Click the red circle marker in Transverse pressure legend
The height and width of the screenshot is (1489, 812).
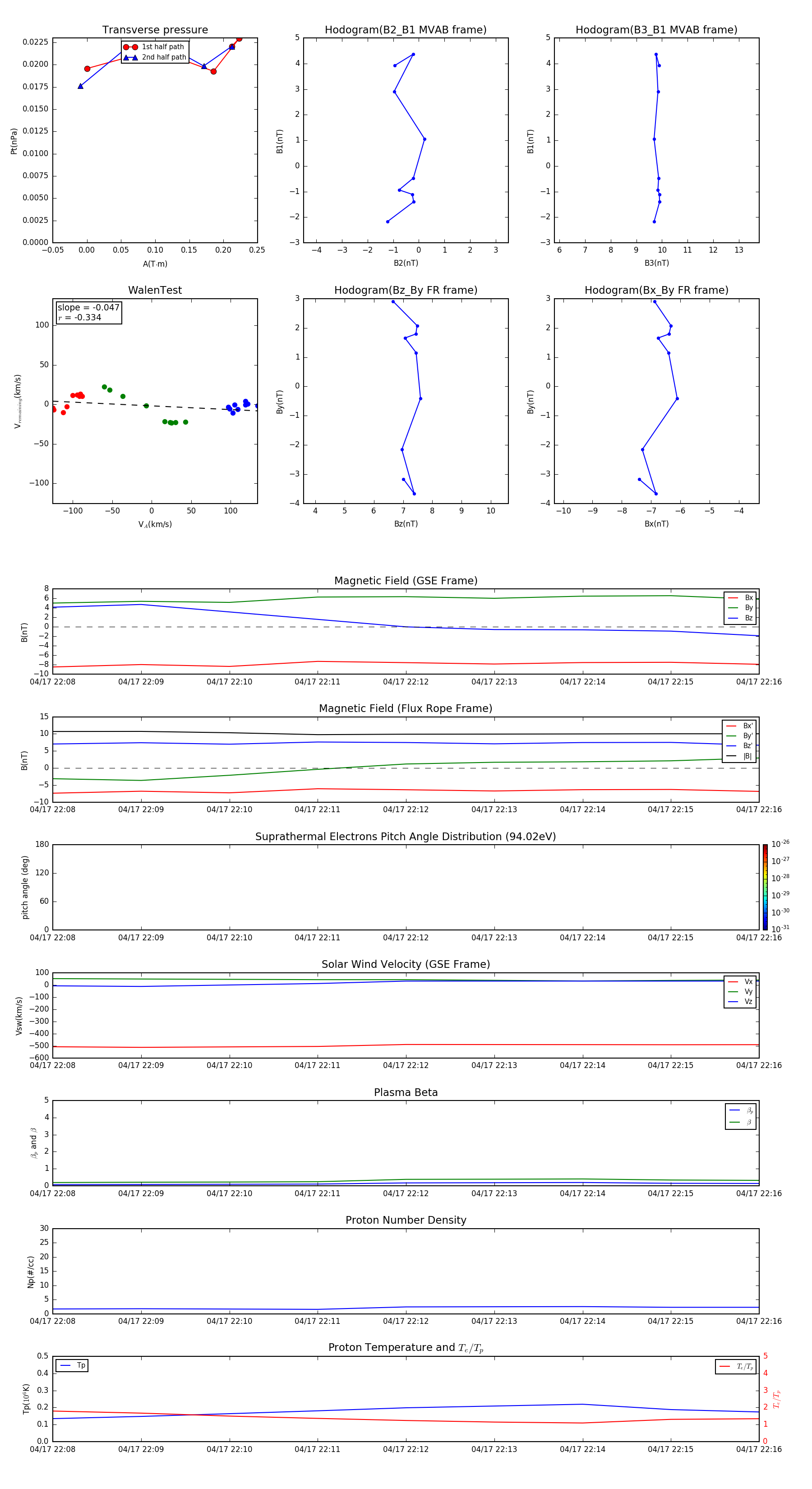(x=131, y=47)
